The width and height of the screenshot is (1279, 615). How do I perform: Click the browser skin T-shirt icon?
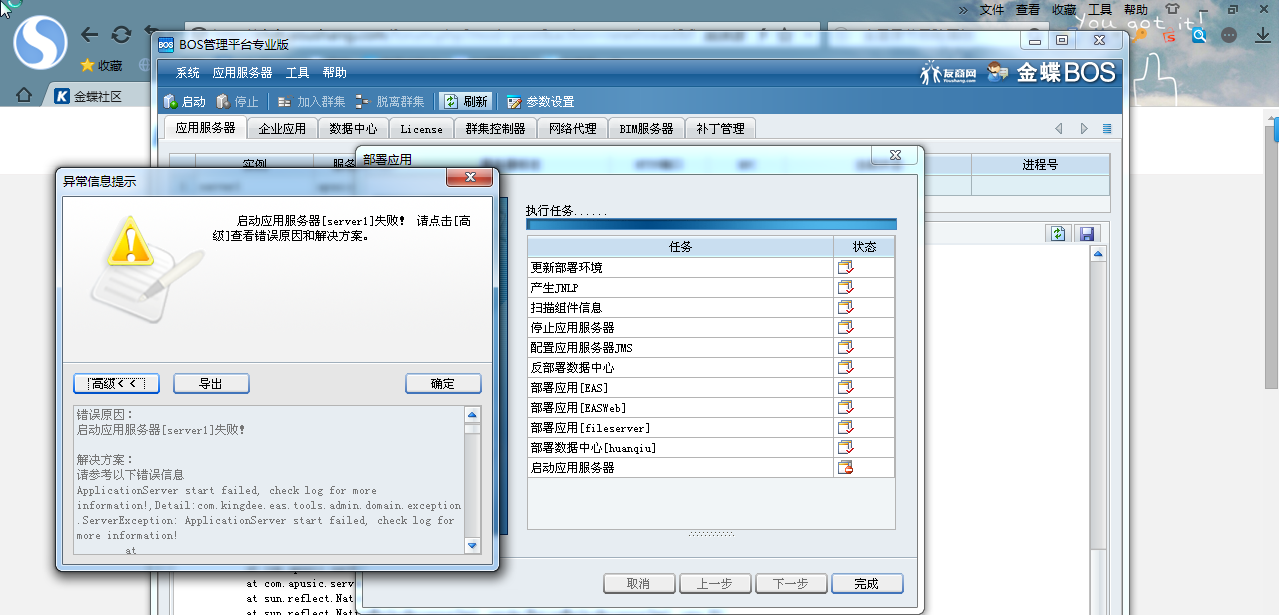(x=1172, y=10)
